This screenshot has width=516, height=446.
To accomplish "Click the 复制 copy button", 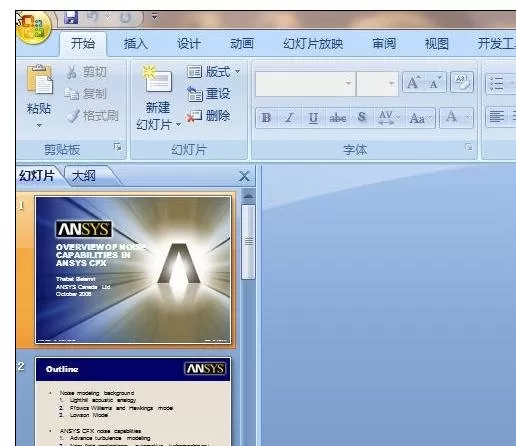I will 86,94.
